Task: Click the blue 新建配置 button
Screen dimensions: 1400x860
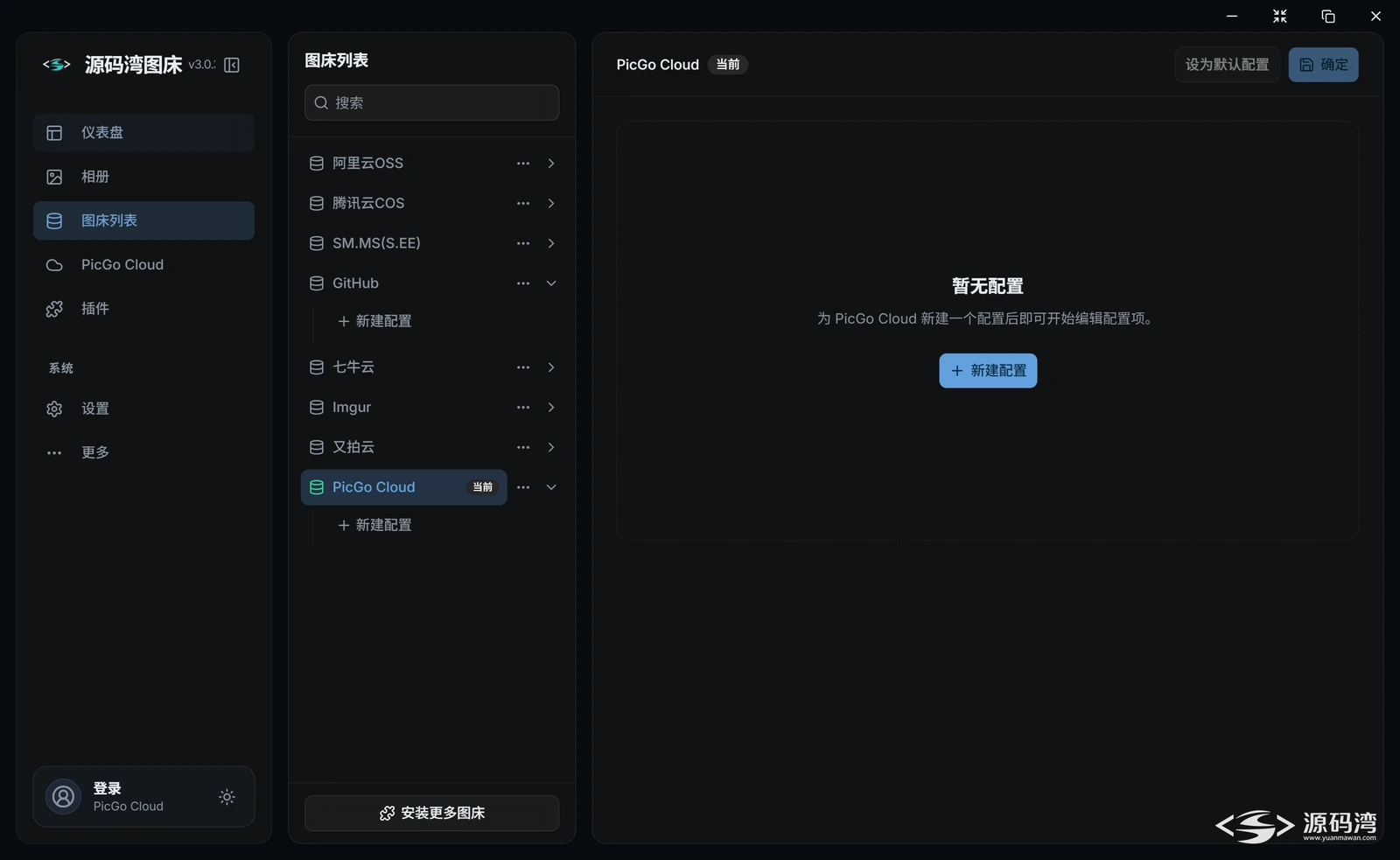Action: [x=988, y=371]
